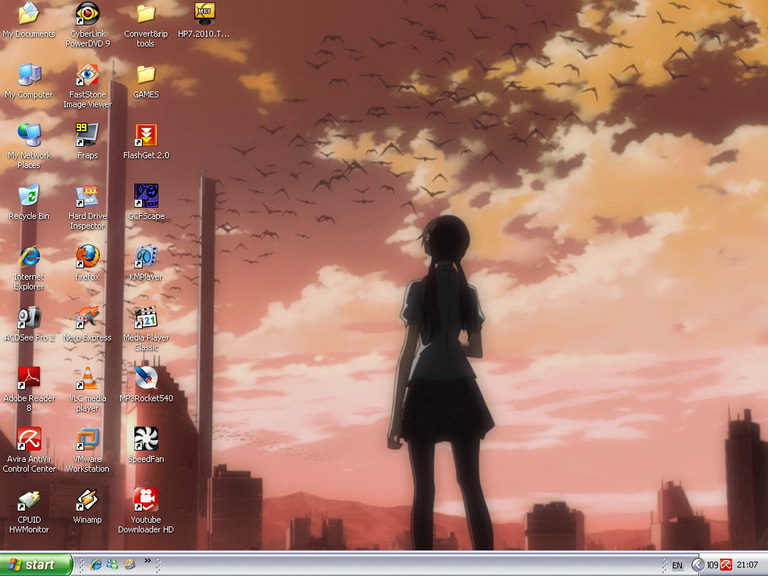Click the 21:07 taskbar clock
This screenshot has width=768, height=576.
[x=748, y=565]
